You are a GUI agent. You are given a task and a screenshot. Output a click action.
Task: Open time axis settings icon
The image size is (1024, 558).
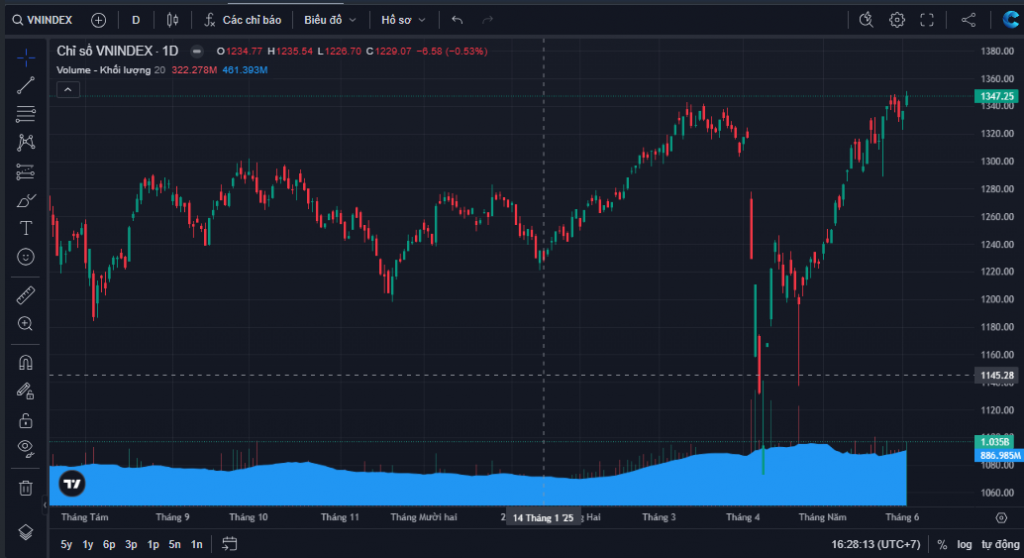tap(1001, 517)
